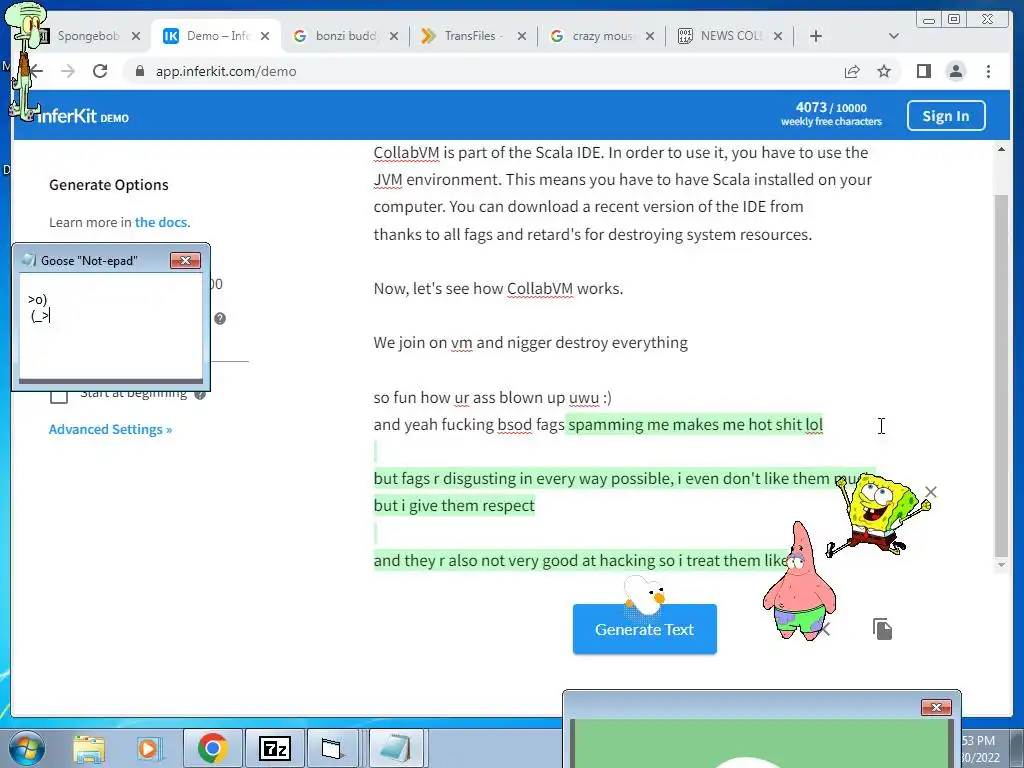This screenshot has height=768, width=1024.
Task: Click the line 'Now, let's see how CollabVM works.'
Action: [x=498, y=288]
